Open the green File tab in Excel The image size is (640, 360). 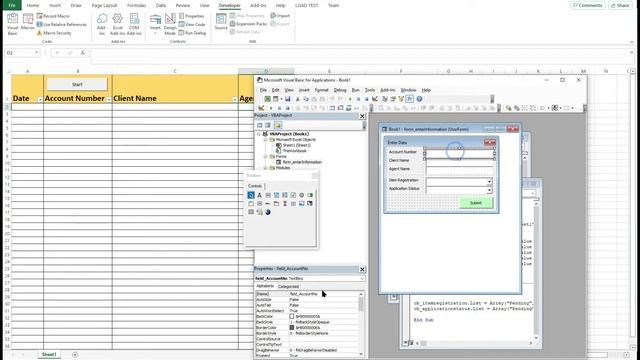tap(12, 5)
